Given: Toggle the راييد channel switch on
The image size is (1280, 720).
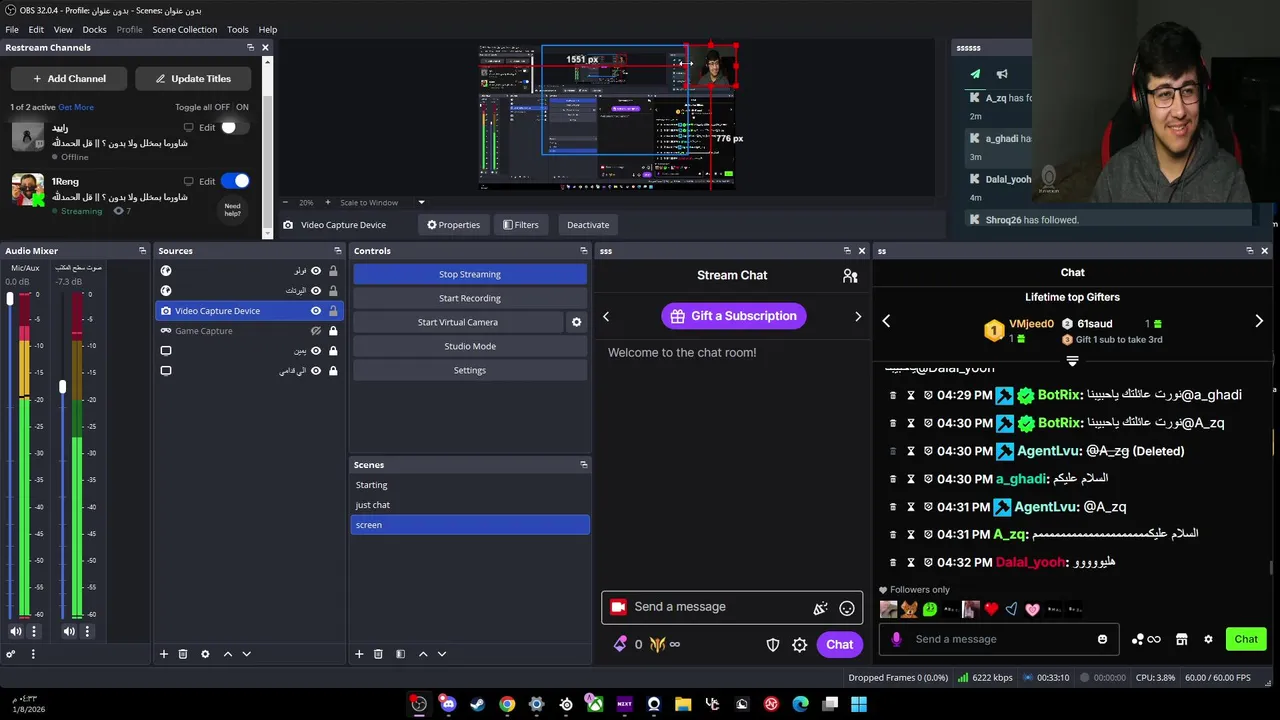Looking at the screenshot, I should click(x=234, y=127).
